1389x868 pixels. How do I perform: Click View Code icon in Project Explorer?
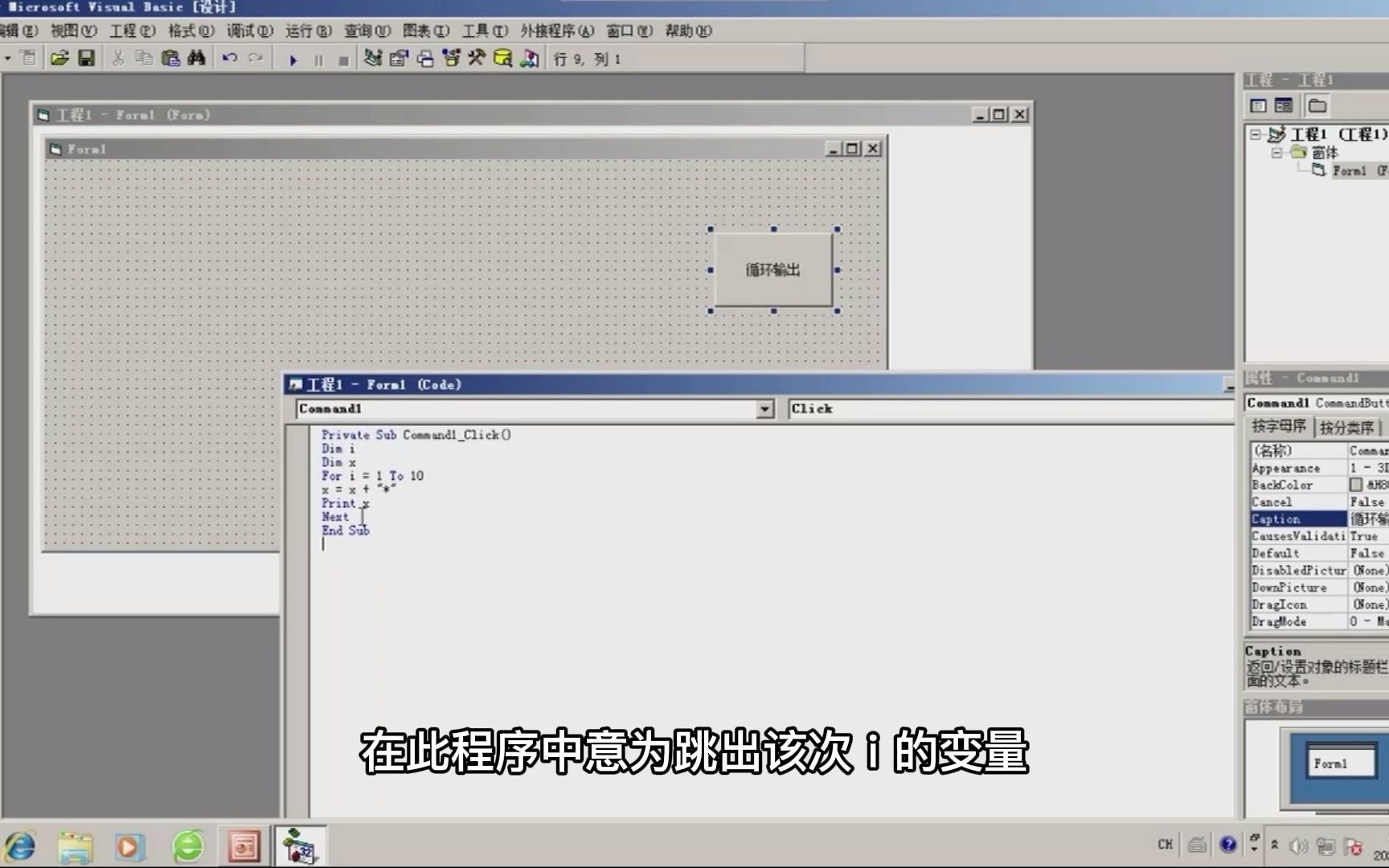tap(1259, 105)
